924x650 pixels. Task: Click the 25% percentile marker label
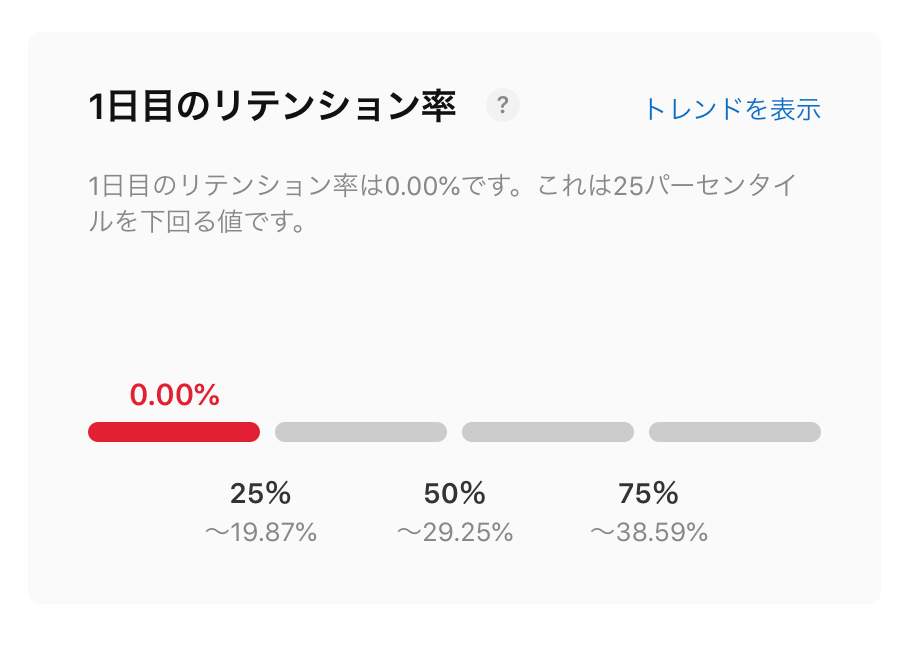[x=260, y=493]
